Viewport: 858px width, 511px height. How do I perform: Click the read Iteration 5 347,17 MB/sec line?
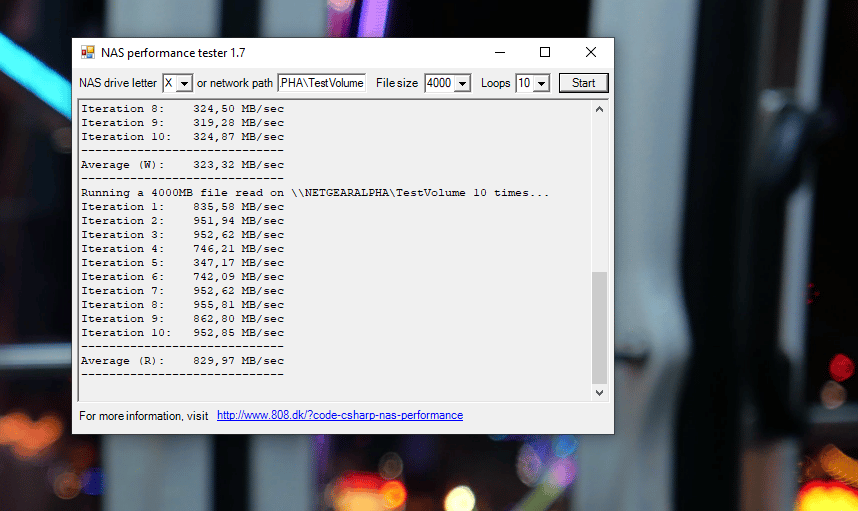182,263
